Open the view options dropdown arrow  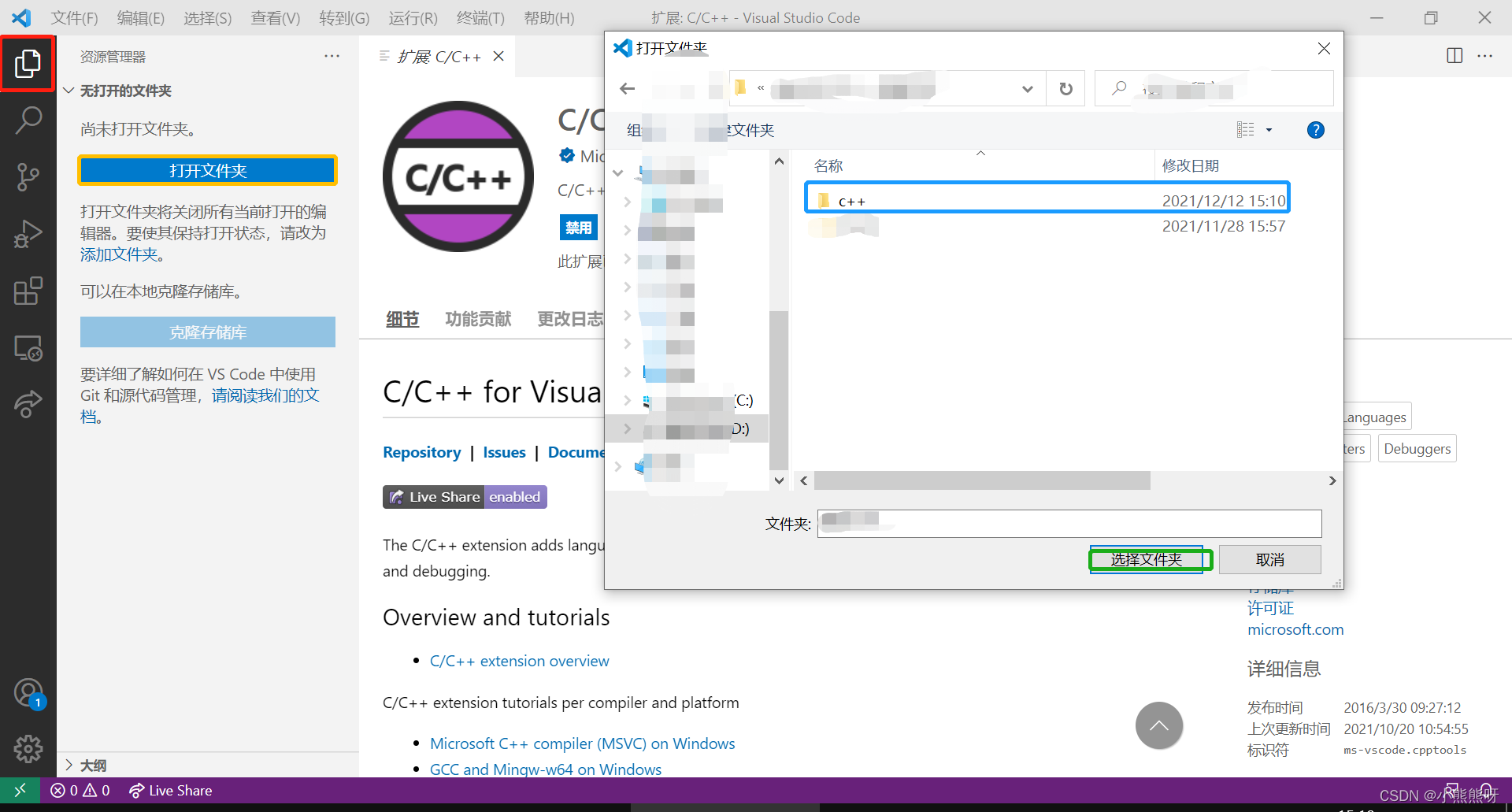coord(1269,130)
